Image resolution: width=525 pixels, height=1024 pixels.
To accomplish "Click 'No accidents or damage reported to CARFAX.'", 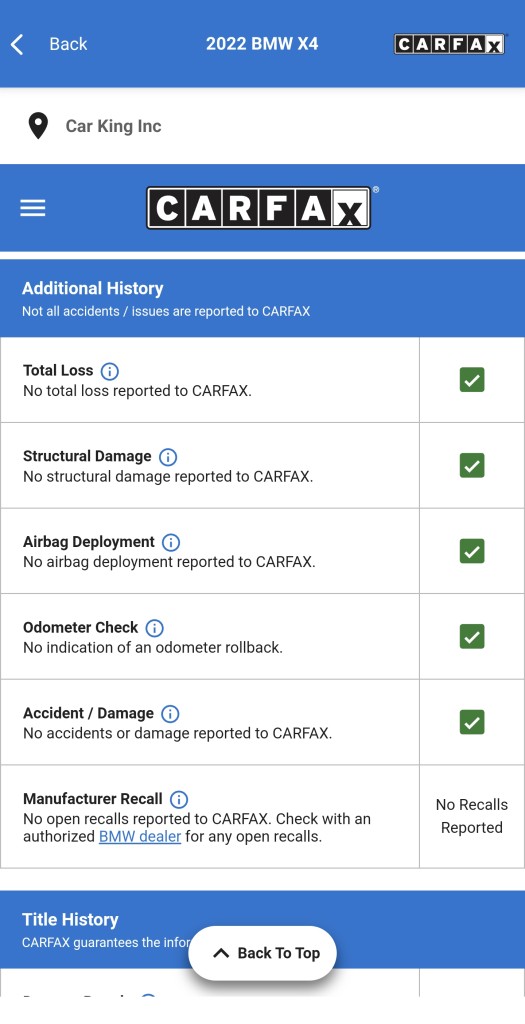I will click(x=178, y=733).
